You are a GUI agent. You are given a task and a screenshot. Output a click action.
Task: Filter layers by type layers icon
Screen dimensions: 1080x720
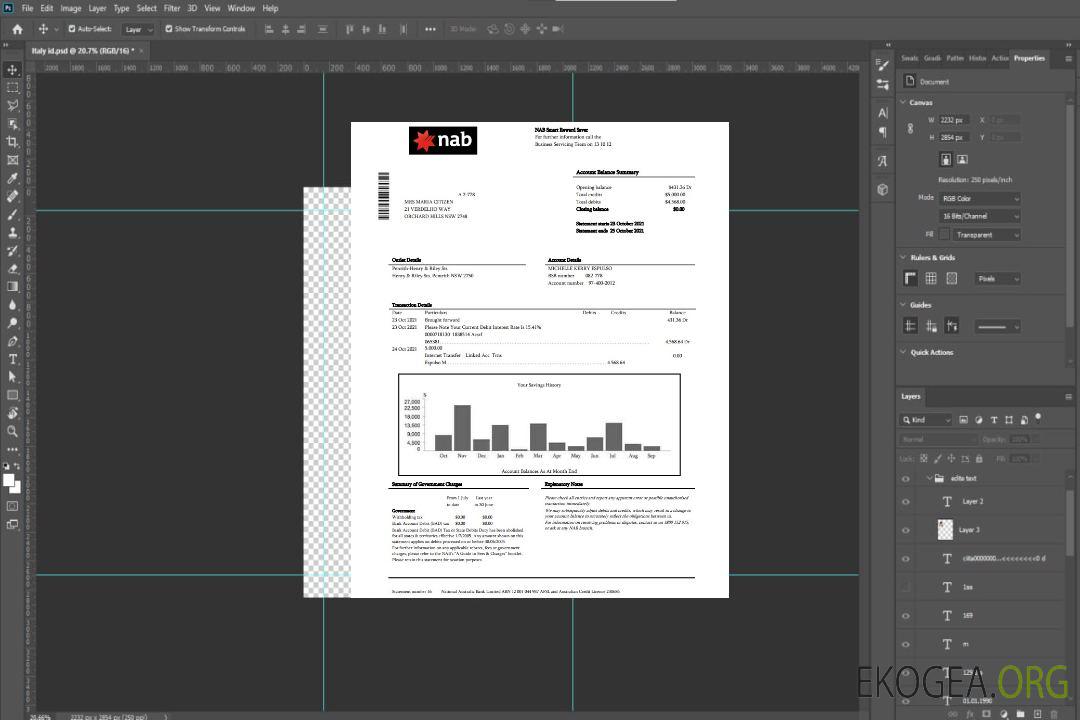(x=994, y=420)
